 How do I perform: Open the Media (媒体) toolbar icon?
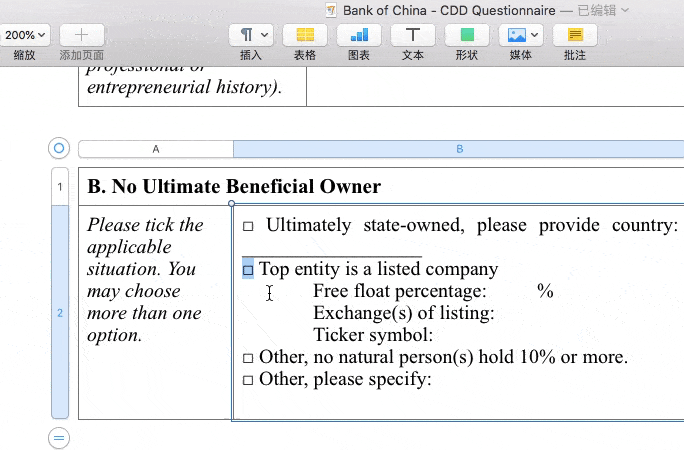coord(520,35)
